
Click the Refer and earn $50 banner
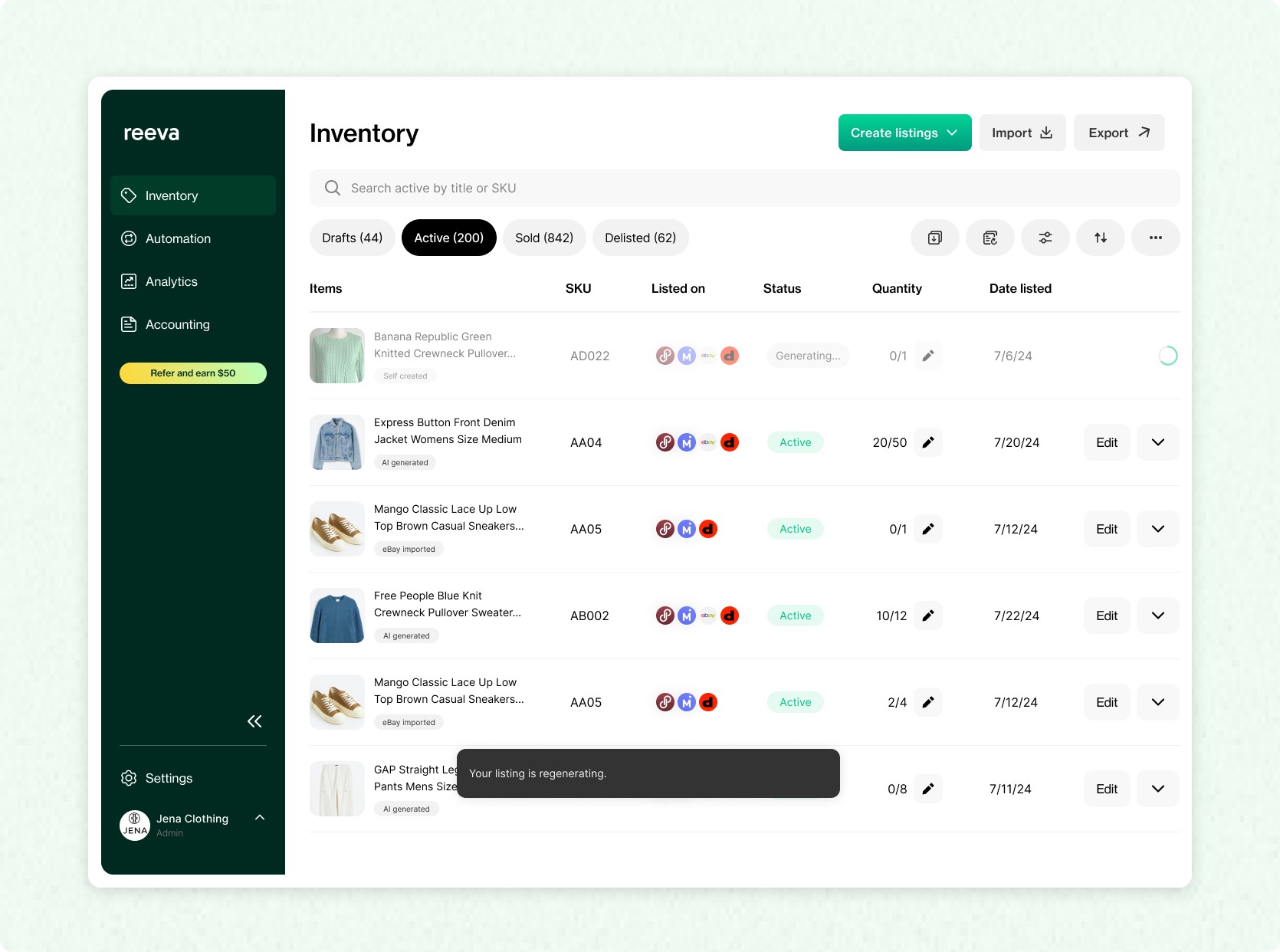[x=193, y=373]
